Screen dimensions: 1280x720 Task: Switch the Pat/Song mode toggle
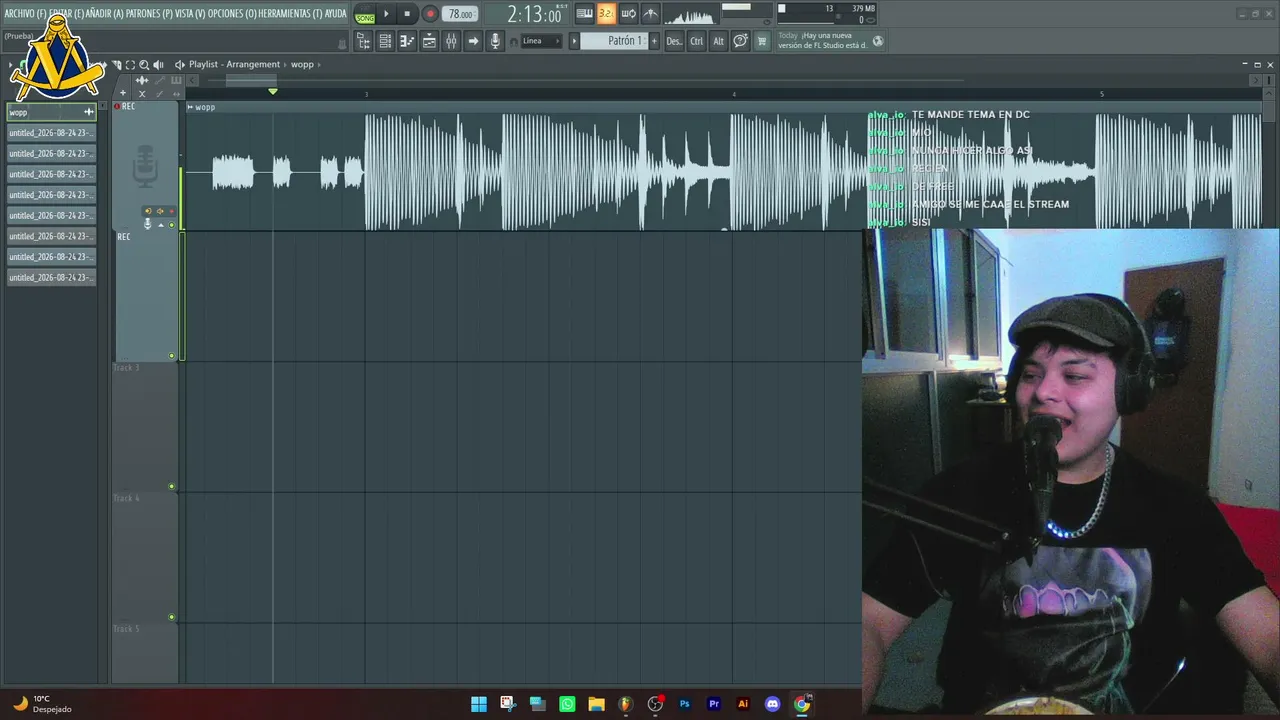point(365,14)
